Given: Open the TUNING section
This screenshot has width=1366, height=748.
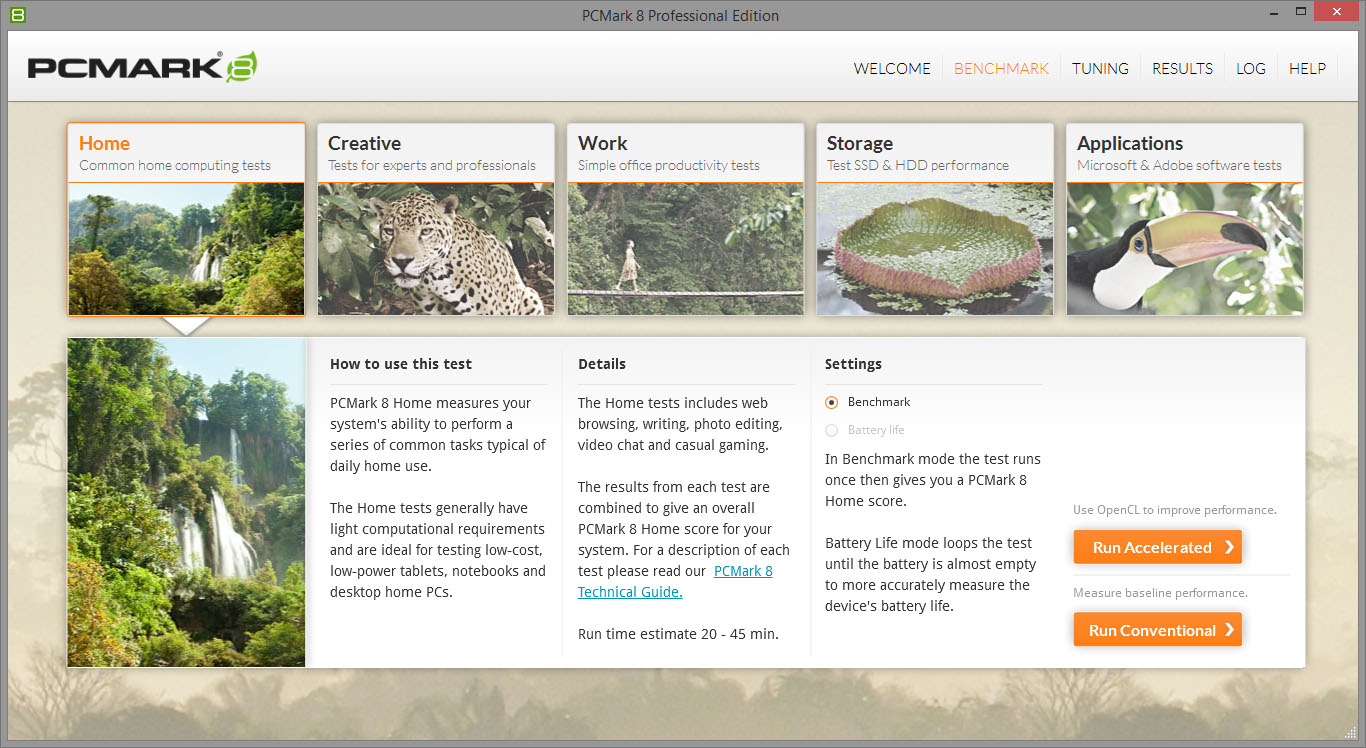Looking at the screenshot, I should (1100, 69).
